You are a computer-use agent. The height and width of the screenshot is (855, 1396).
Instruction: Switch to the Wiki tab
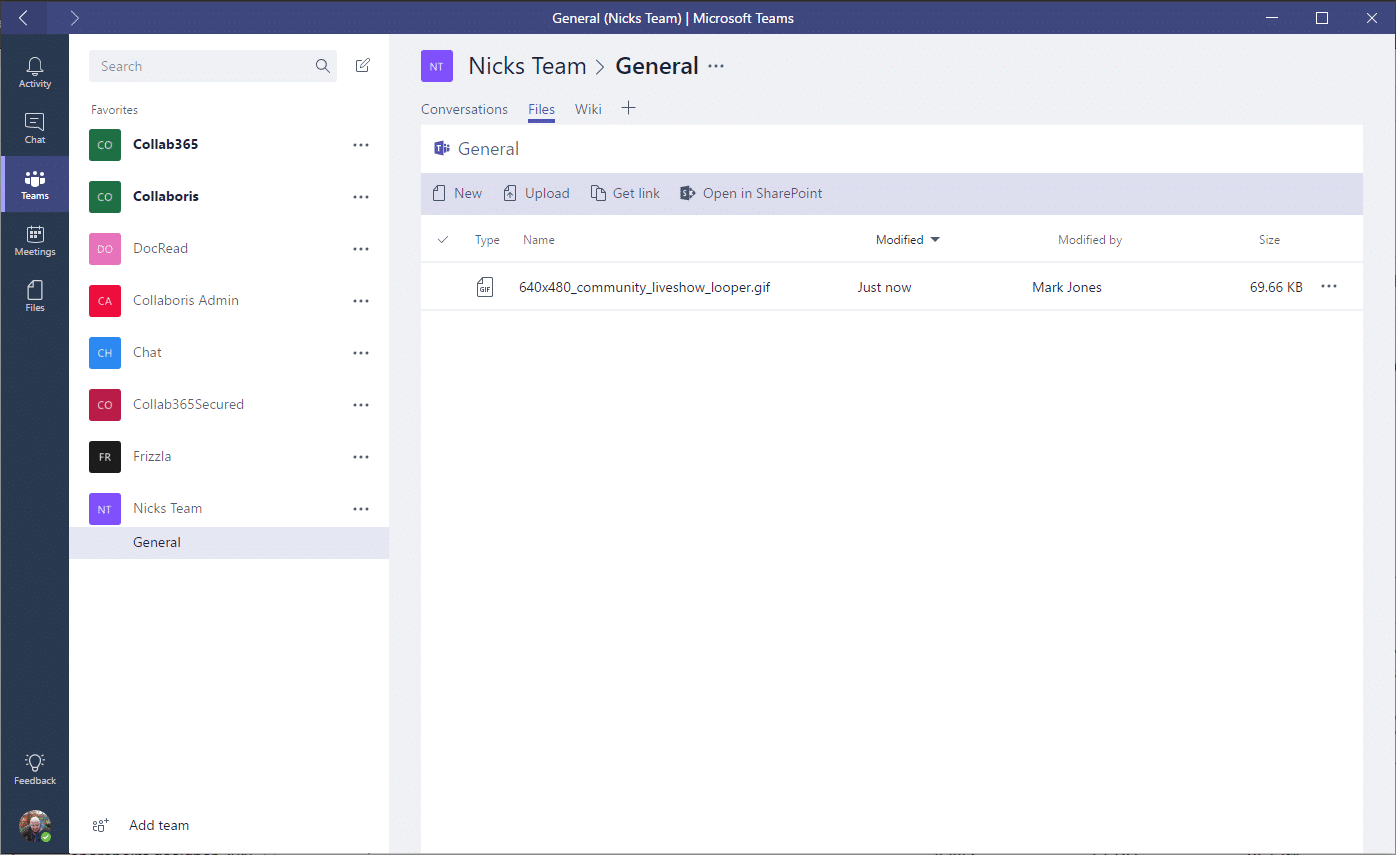point(588,109)
